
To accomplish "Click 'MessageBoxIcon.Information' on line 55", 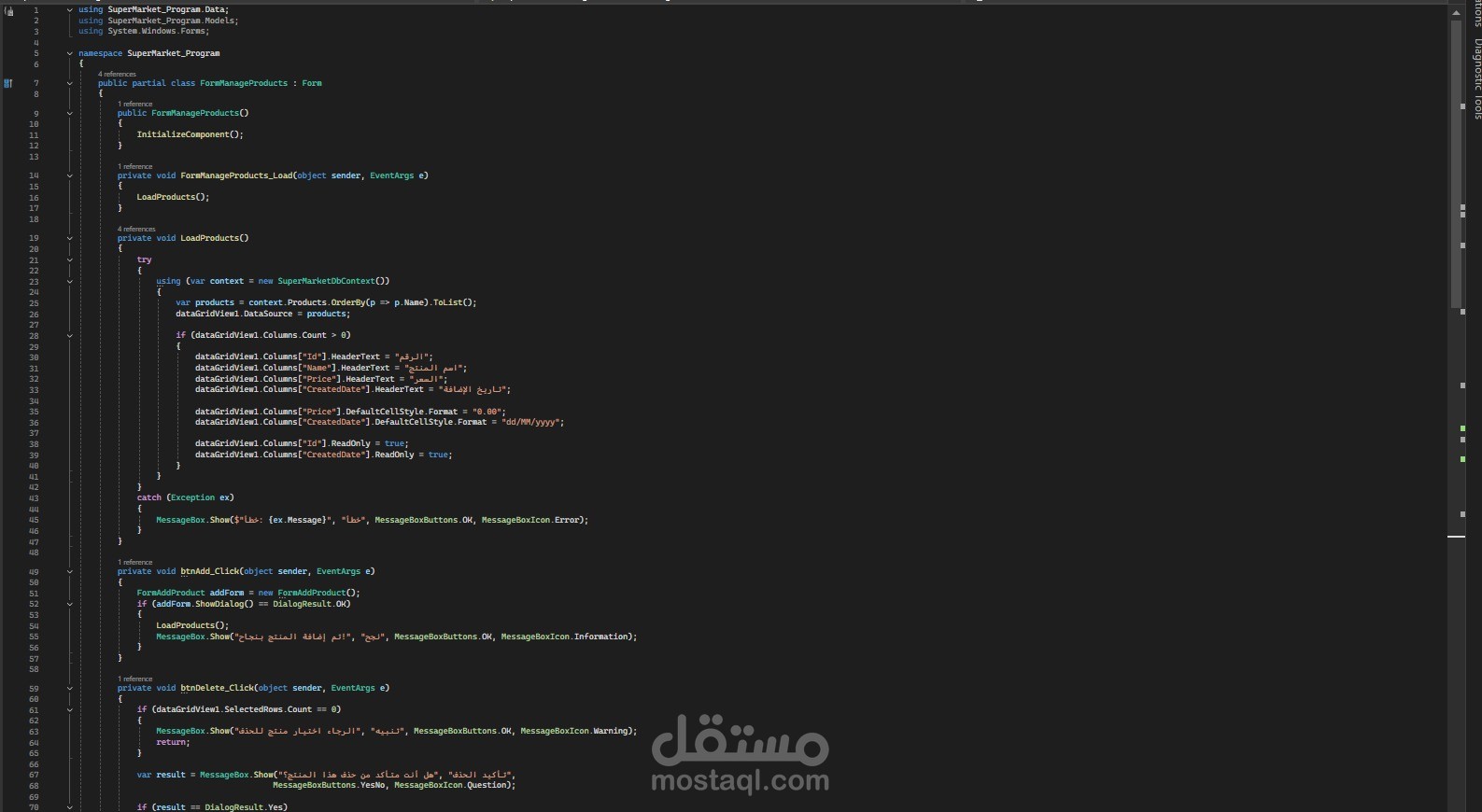I will (564, 637).
